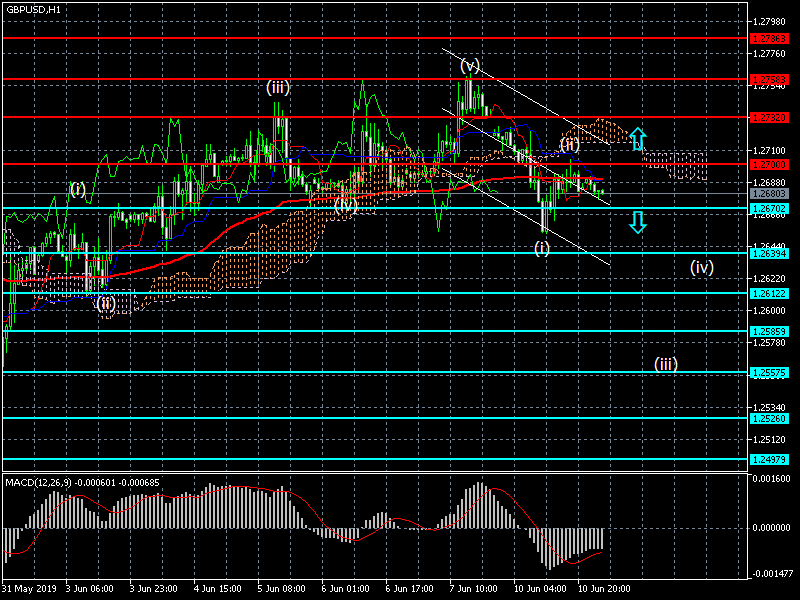Click the 1.27980 price scale value

769,21
